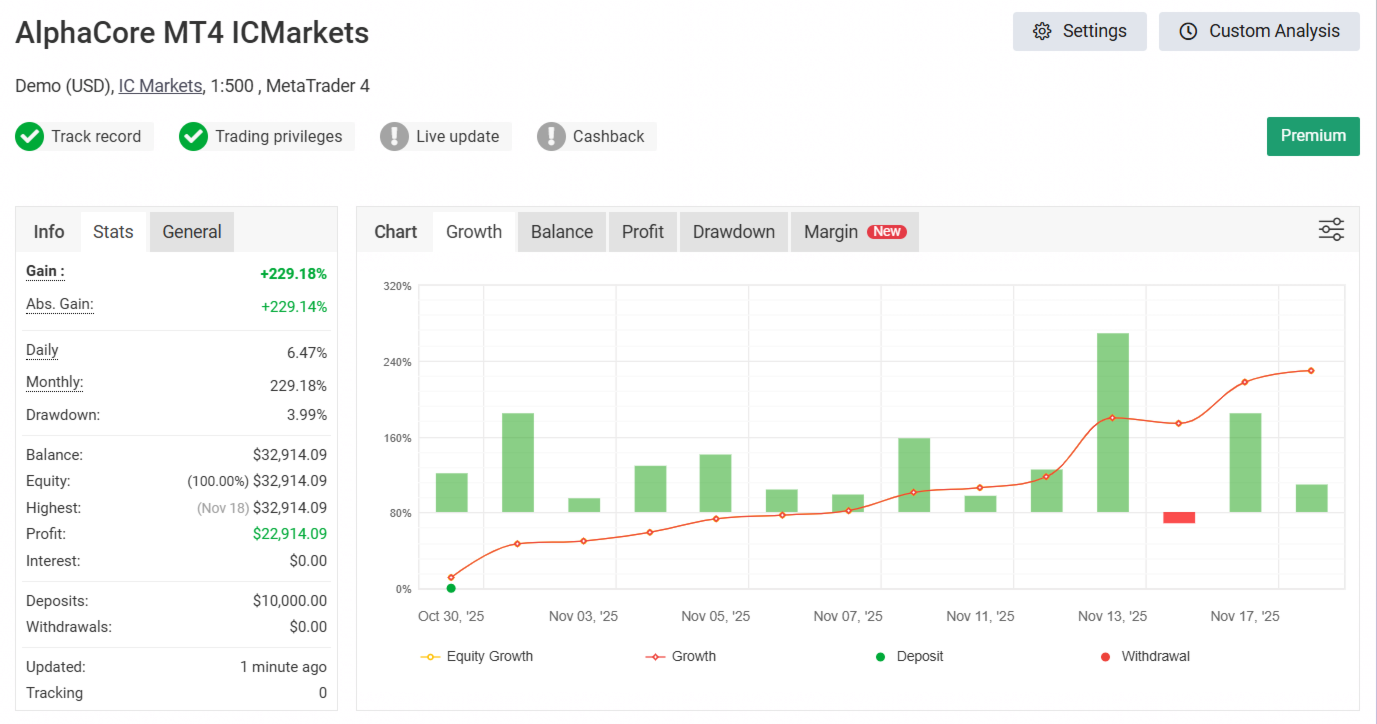Click the Cashback exclamation icon
The width and height of the screenshot is (1377, 724).
(551, 137)
